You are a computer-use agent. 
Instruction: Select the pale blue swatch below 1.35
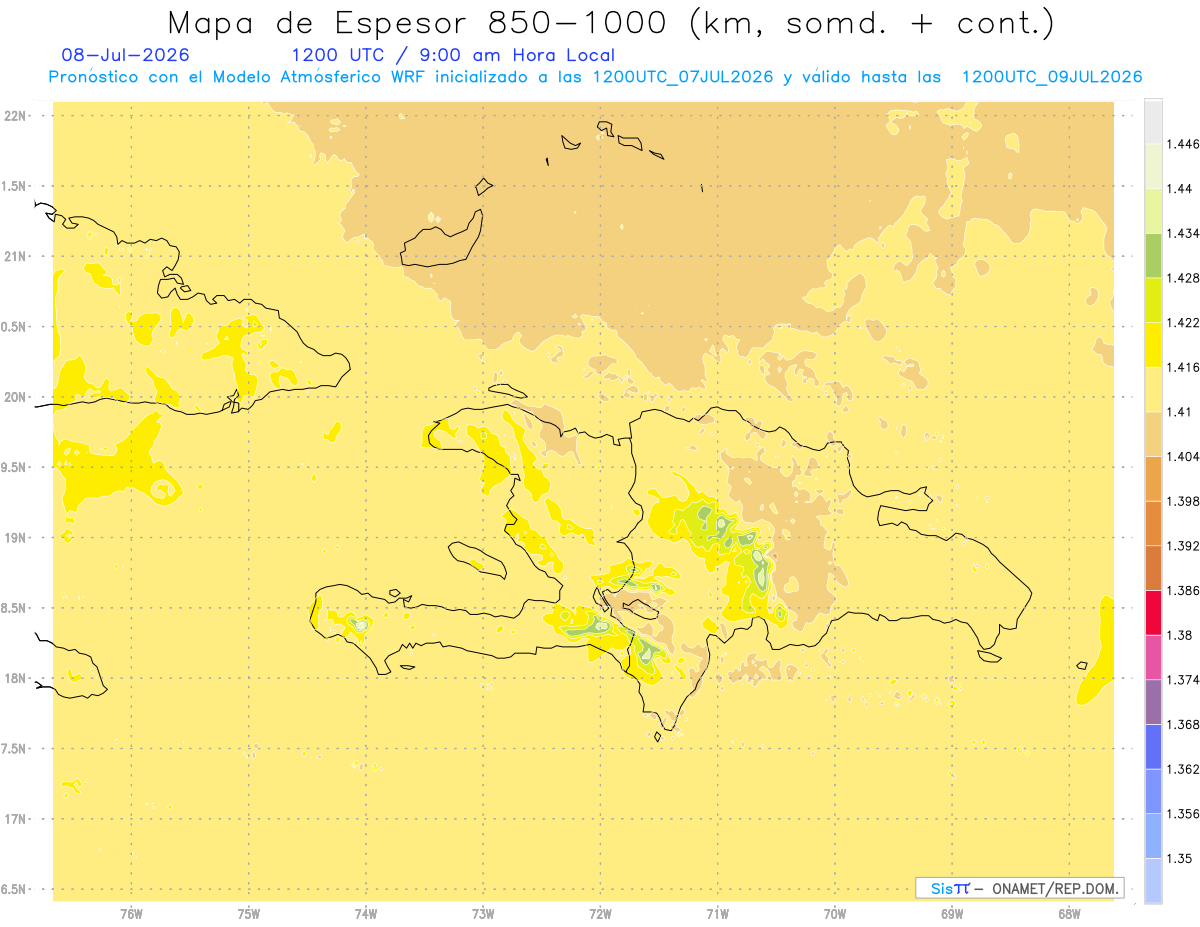click(1153, 880)
